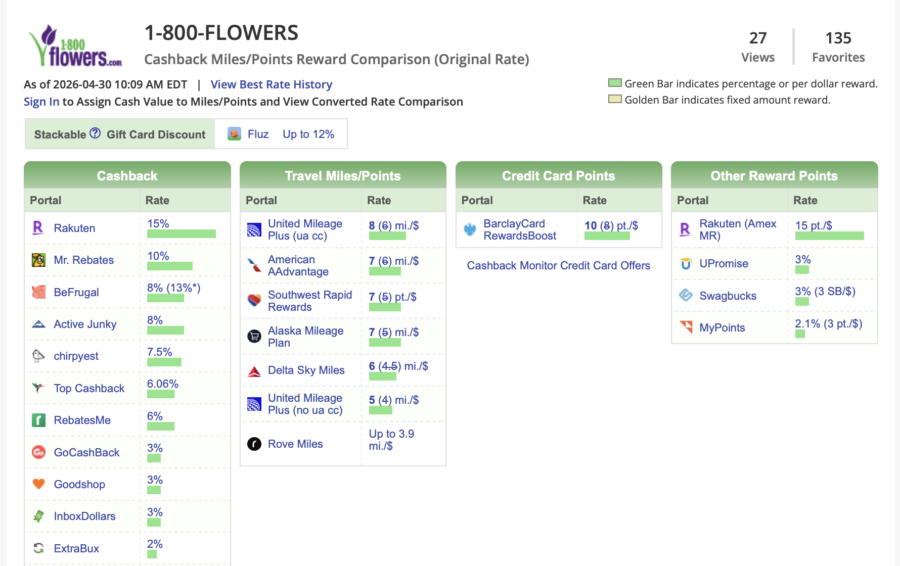Open the Active Junky portal link
The image size is (900, 566).
click(85, 324)
